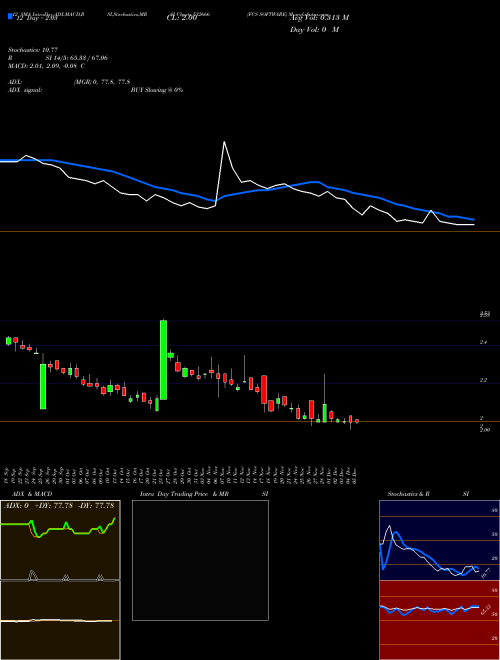Viewport: 500px width, 660px height.
Task: Click the 'Intra Day Trading Price & MR' title
Action: (x=184, y=494)
